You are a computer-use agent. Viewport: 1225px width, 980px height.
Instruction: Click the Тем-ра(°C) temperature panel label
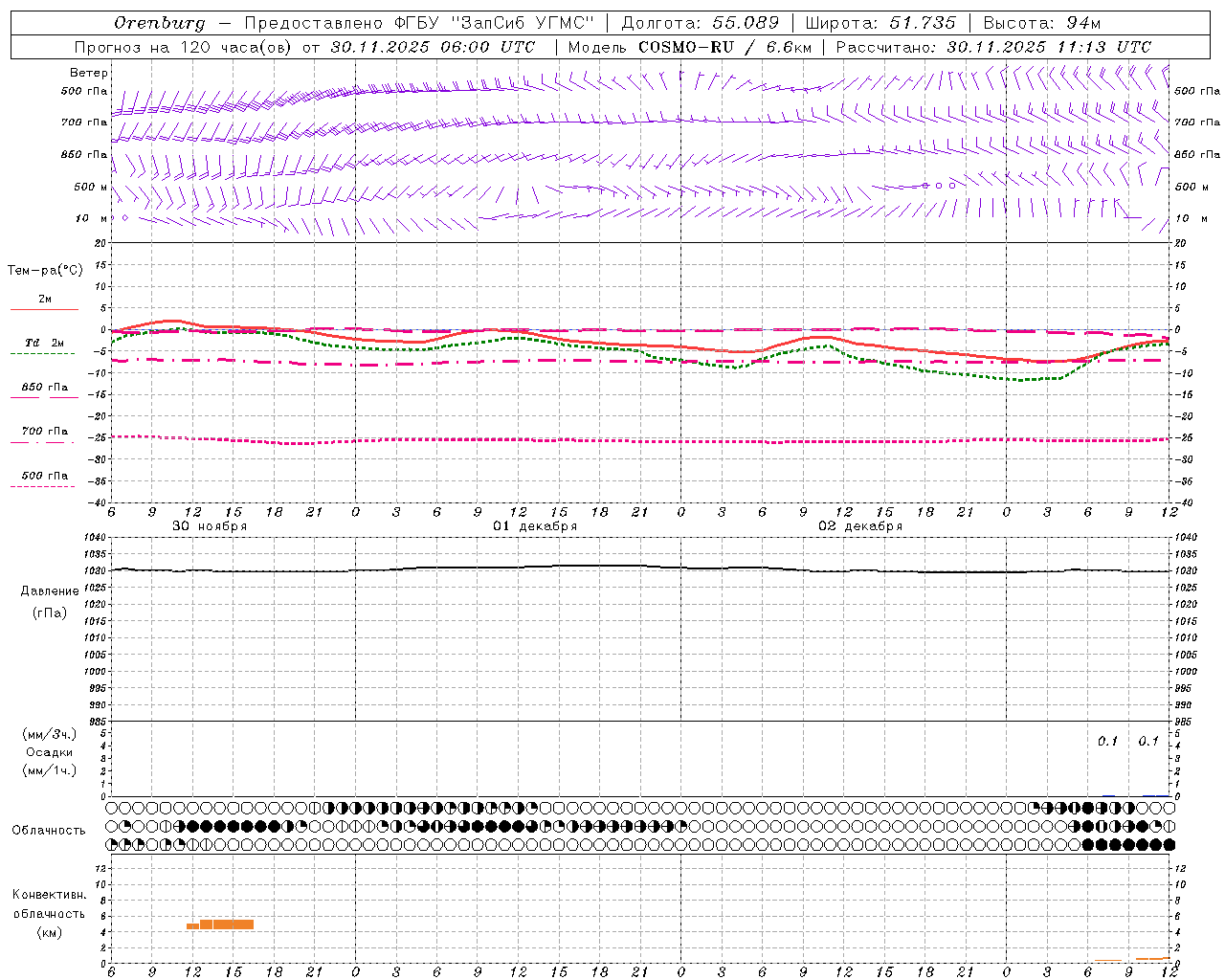click(x=45, y=271)
